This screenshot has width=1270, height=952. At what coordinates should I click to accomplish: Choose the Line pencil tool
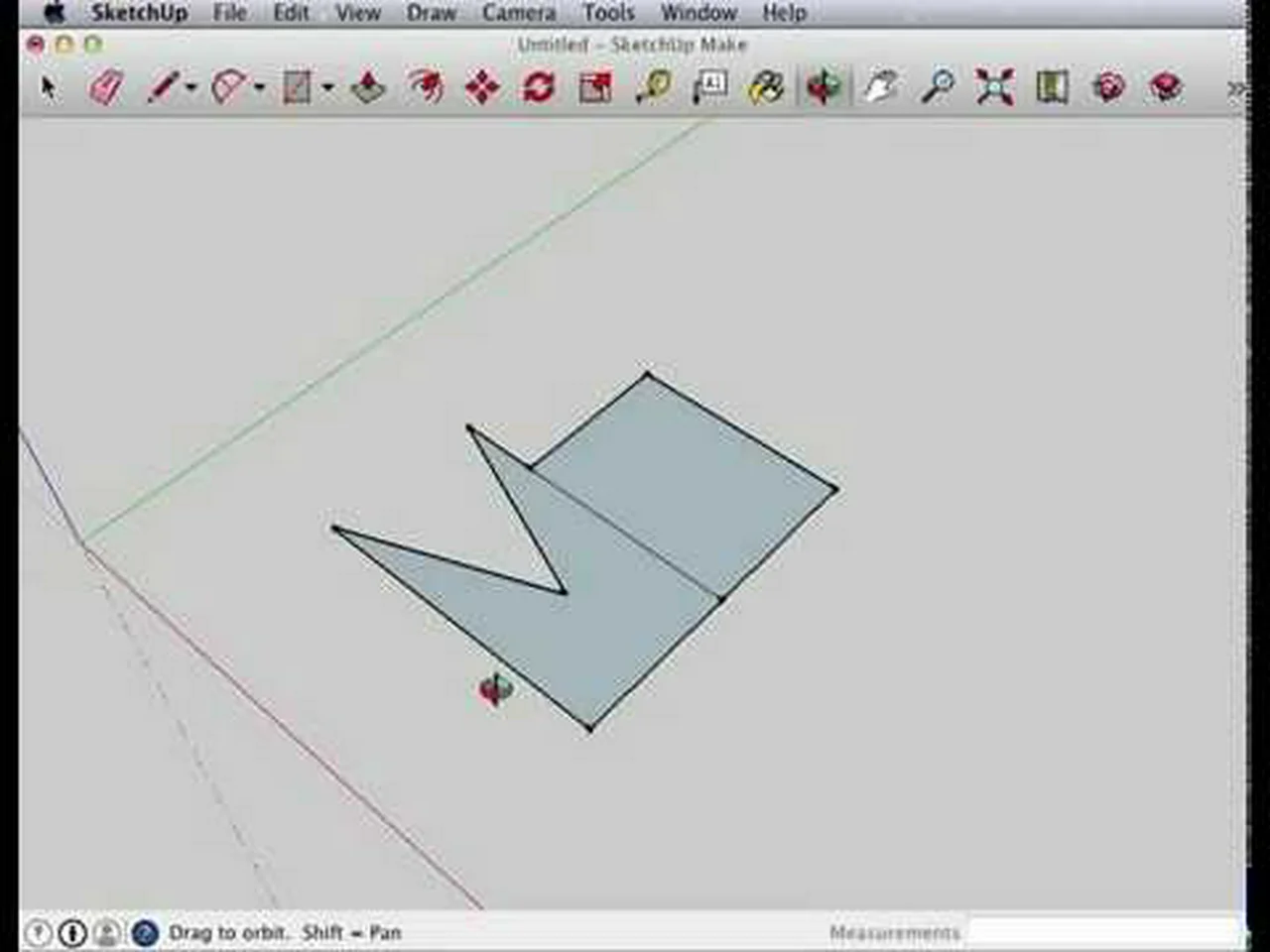pyautogui.click(x=162, y=87)
